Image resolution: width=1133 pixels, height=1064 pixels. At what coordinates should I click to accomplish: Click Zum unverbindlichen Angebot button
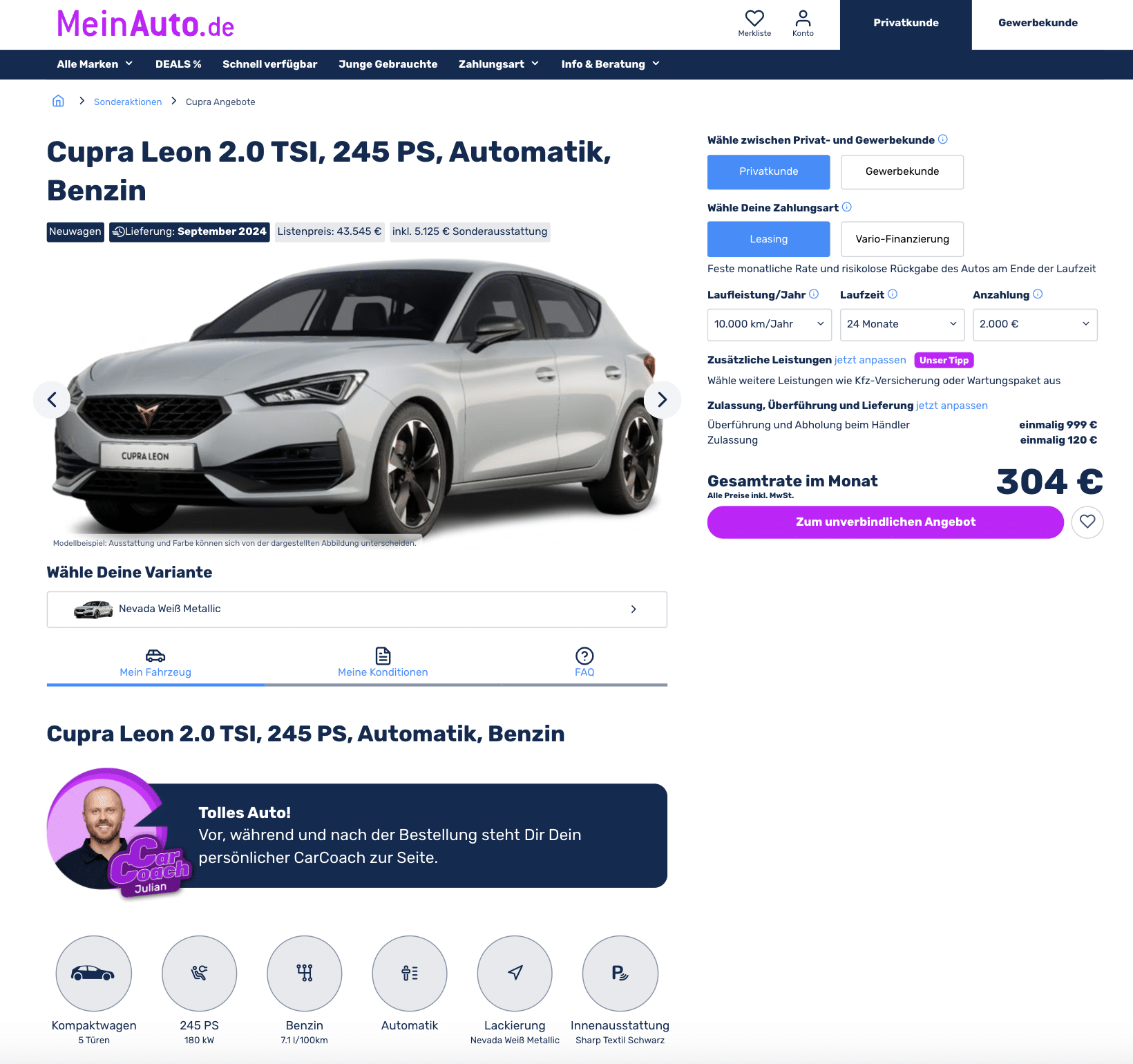coord(886,522)
